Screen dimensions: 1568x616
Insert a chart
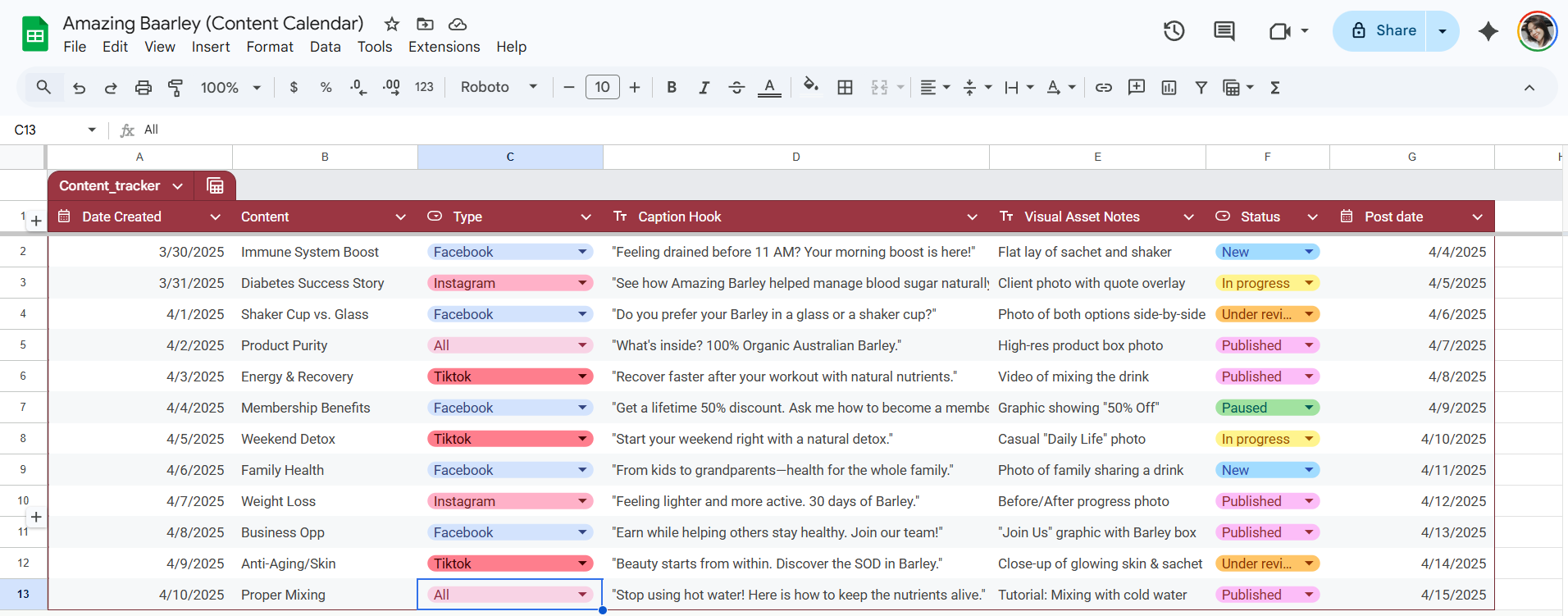pos(1169,87)
